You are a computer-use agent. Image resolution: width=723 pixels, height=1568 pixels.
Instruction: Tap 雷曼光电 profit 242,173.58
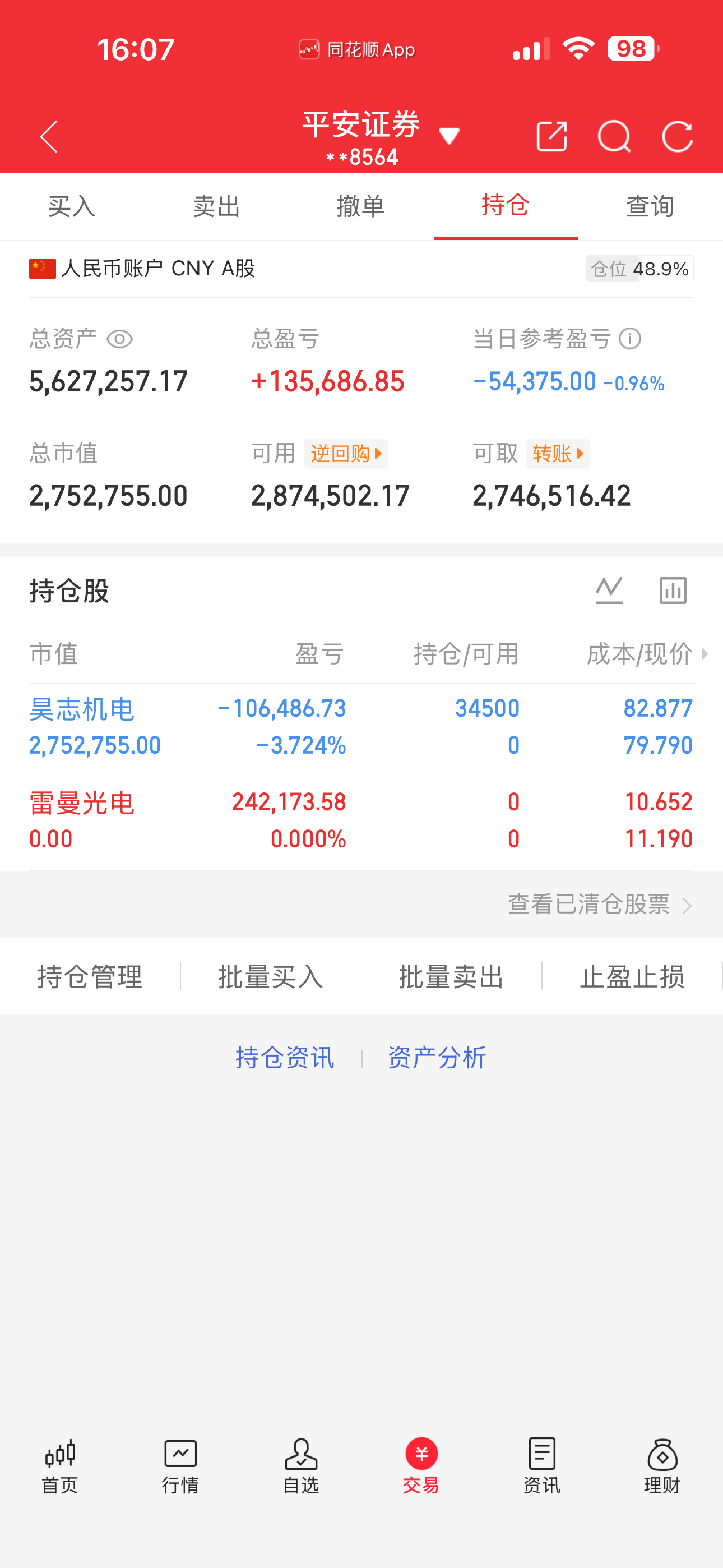coord(289,803)
